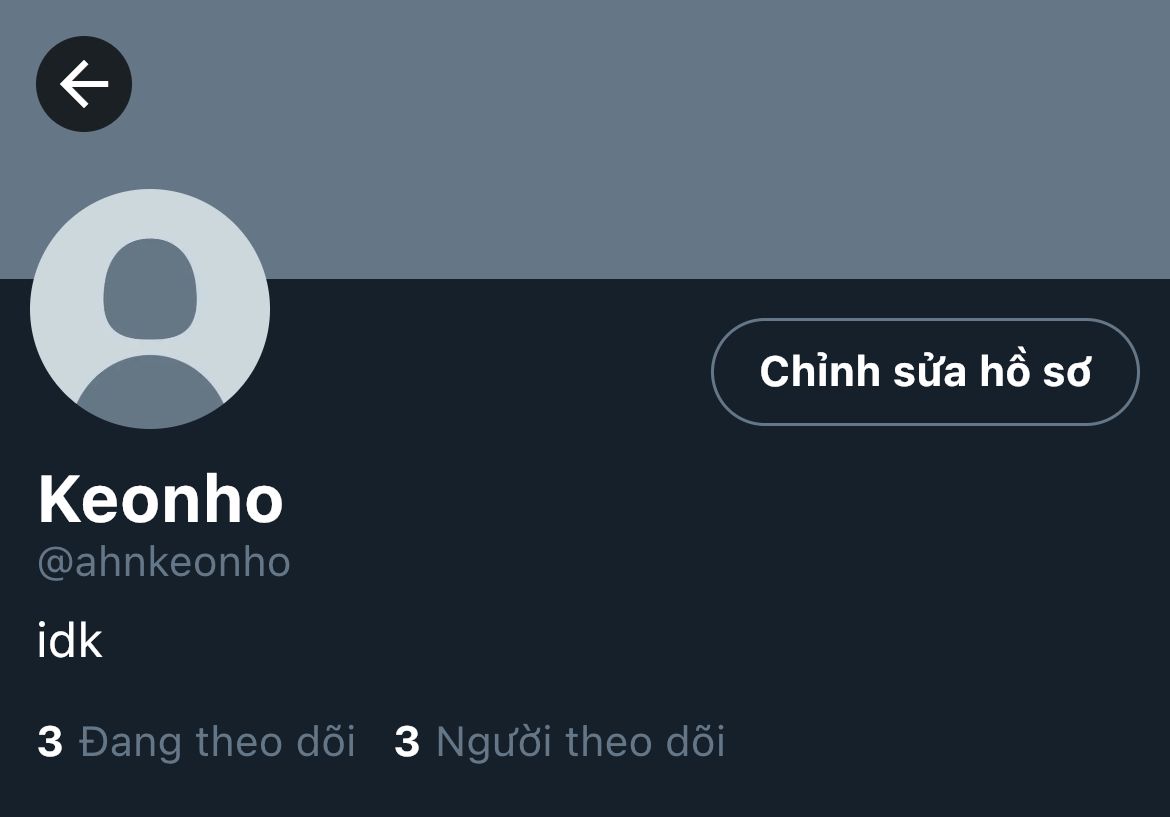Click the head silhouette in the avatar
Viewport: 1170px width, 817px height.
150,289
